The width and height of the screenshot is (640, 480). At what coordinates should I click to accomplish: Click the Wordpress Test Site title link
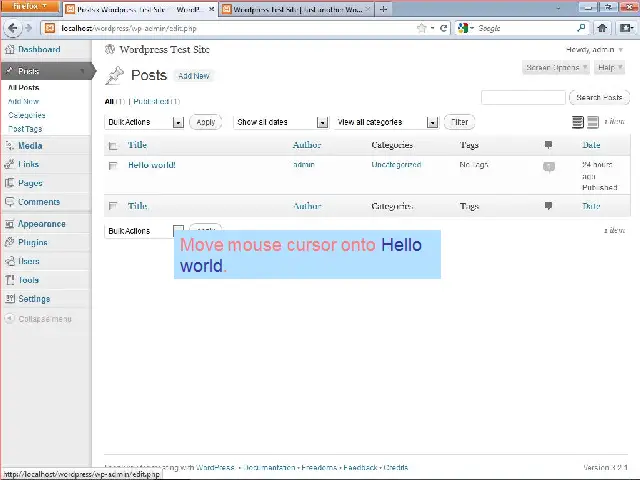tap(164, 49)
